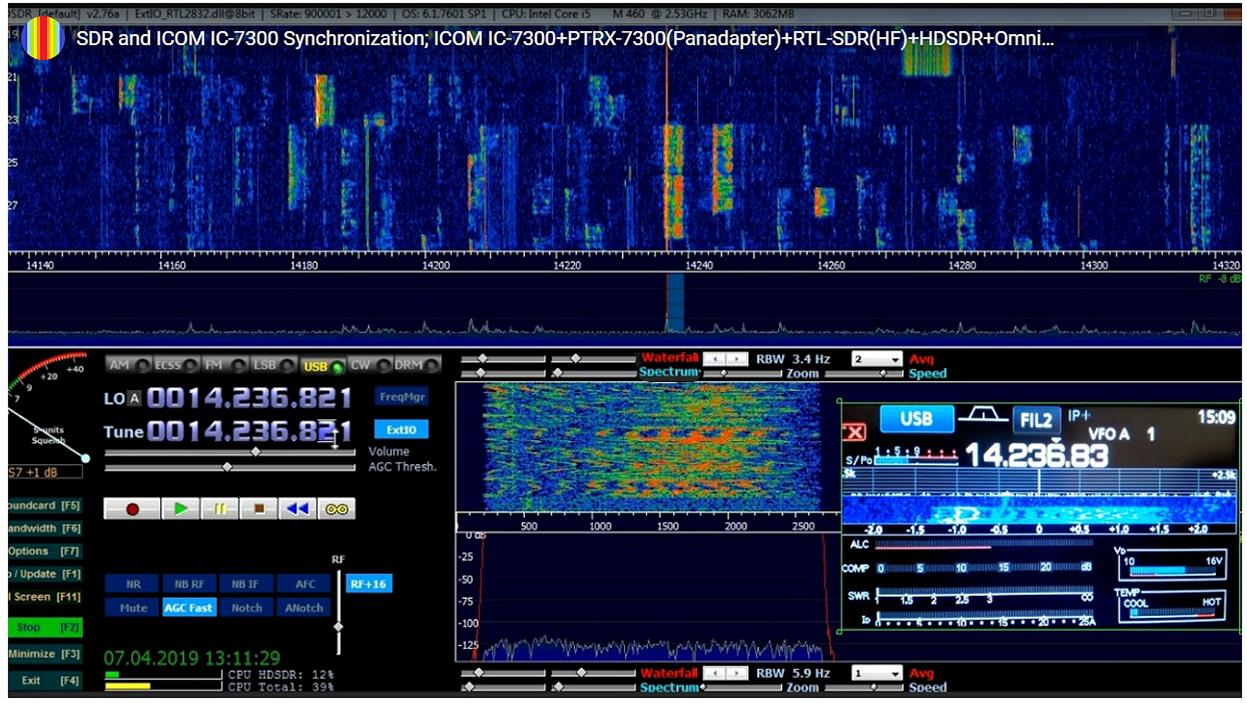Click the 14240 label on frequency scale

699,266
